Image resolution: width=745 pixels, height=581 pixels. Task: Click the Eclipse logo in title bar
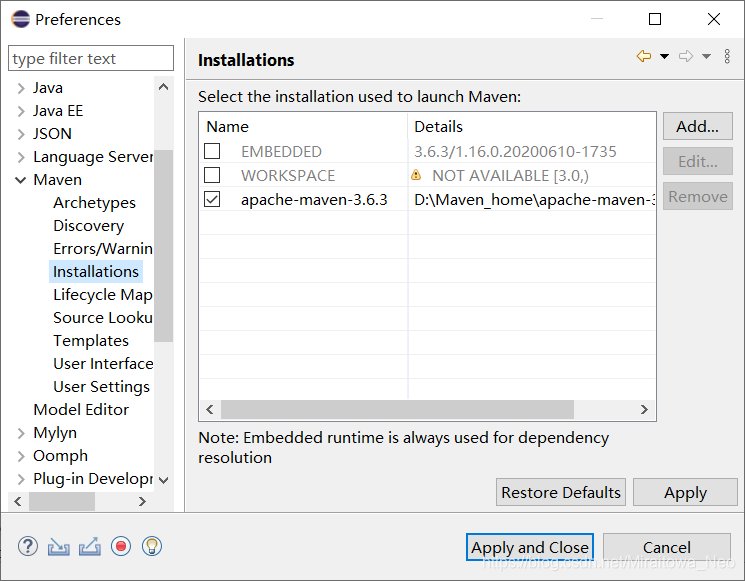click(20, 19)
